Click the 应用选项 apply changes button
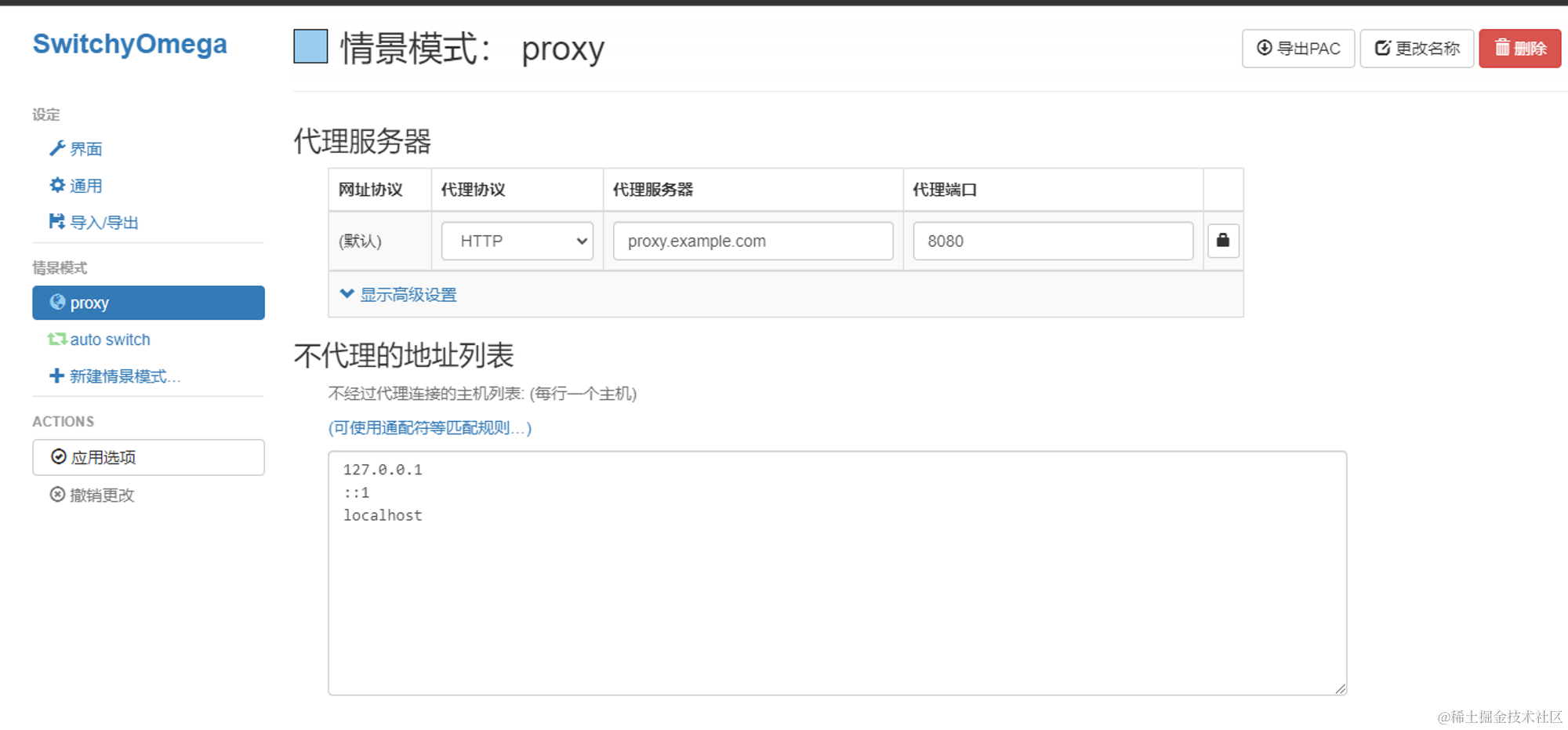The height and width of the screenshot is (730, 1568). [x=148, y=457]
